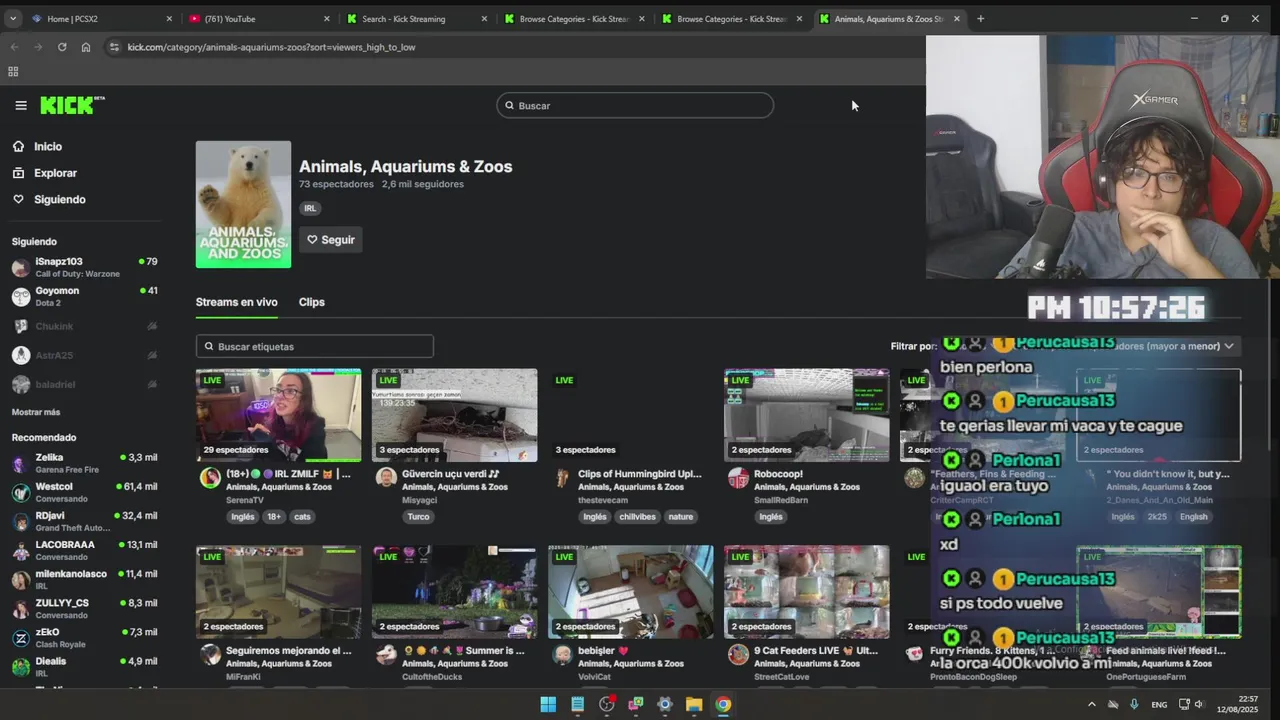1280x720 pixels.
Task: Select the chillvibes tag
Action: click(636, 517)
